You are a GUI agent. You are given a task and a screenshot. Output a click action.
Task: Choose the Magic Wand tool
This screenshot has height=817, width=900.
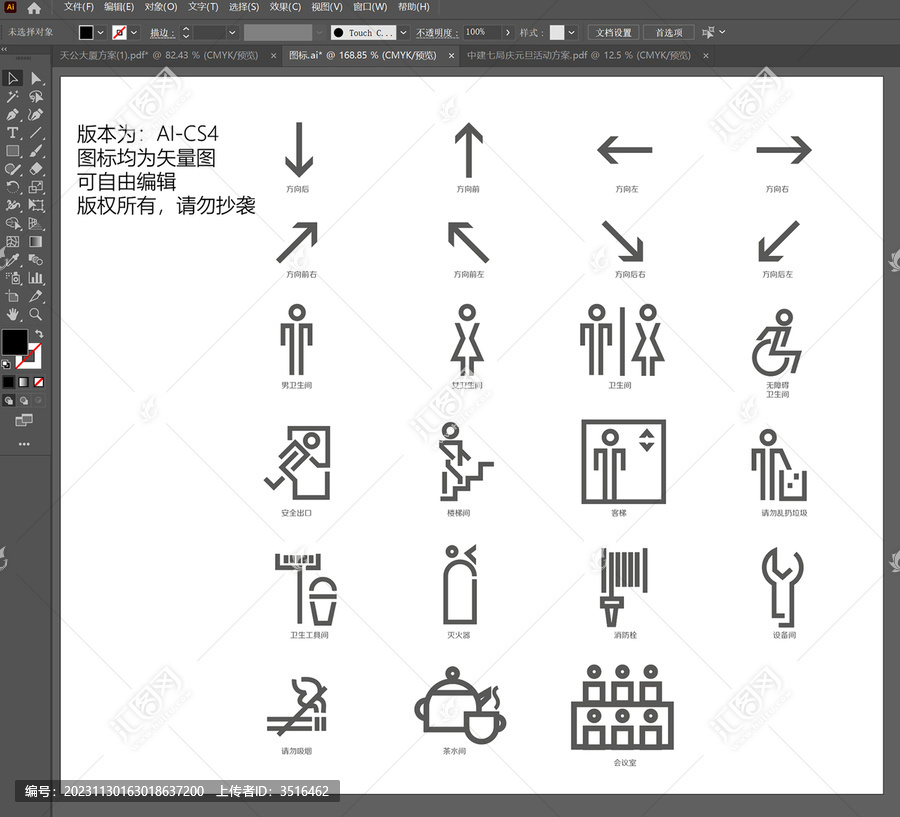[13, 96]
